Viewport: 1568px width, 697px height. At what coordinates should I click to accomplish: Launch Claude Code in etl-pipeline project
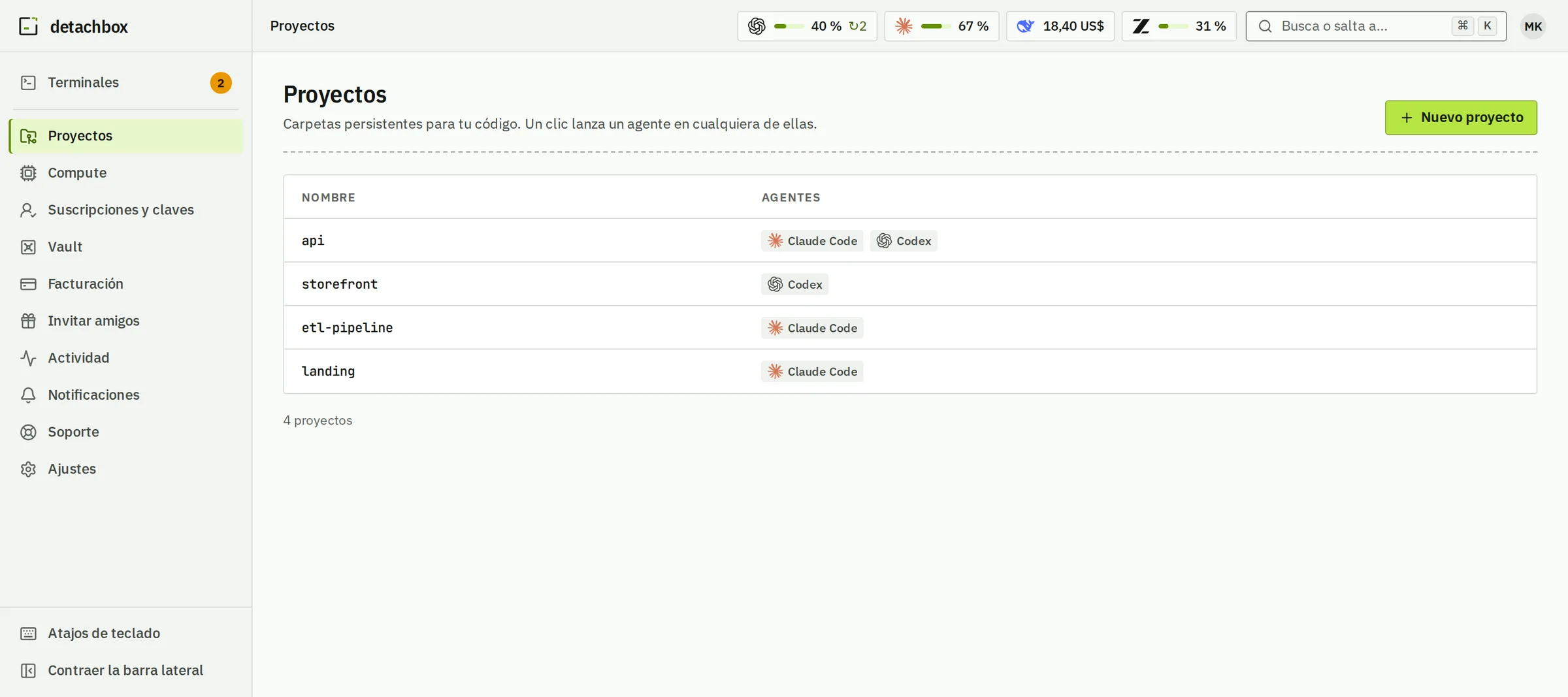[812, 328]
